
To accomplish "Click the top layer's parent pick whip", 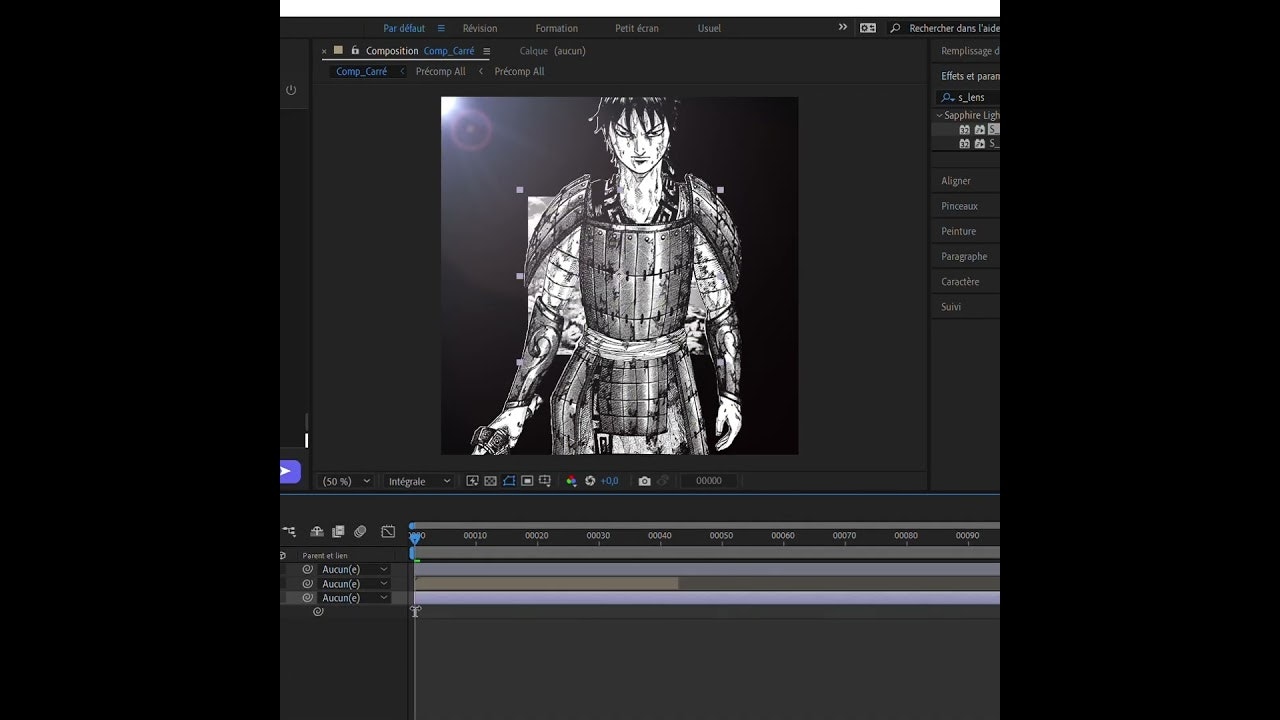I will [x=308, y=569].
